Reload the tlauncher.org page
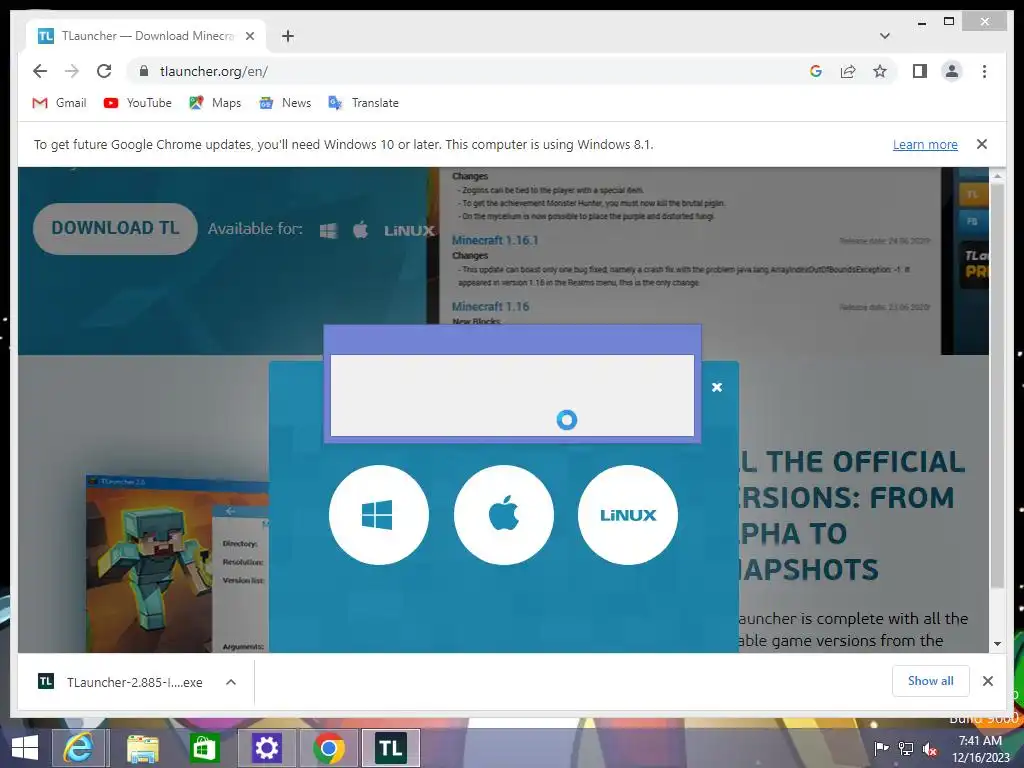The height and width of the screenshot is (768, 1024). pos(104,71)
